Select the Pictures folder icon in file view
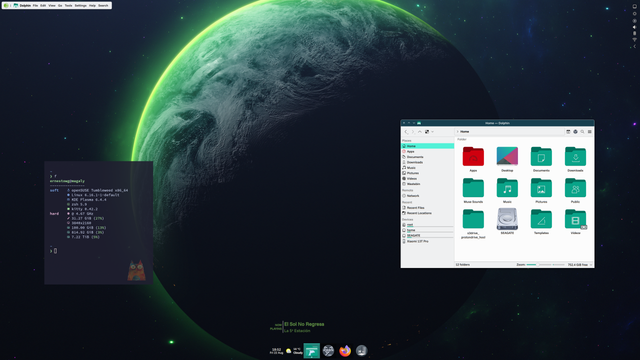 click(x=541, y=188)
